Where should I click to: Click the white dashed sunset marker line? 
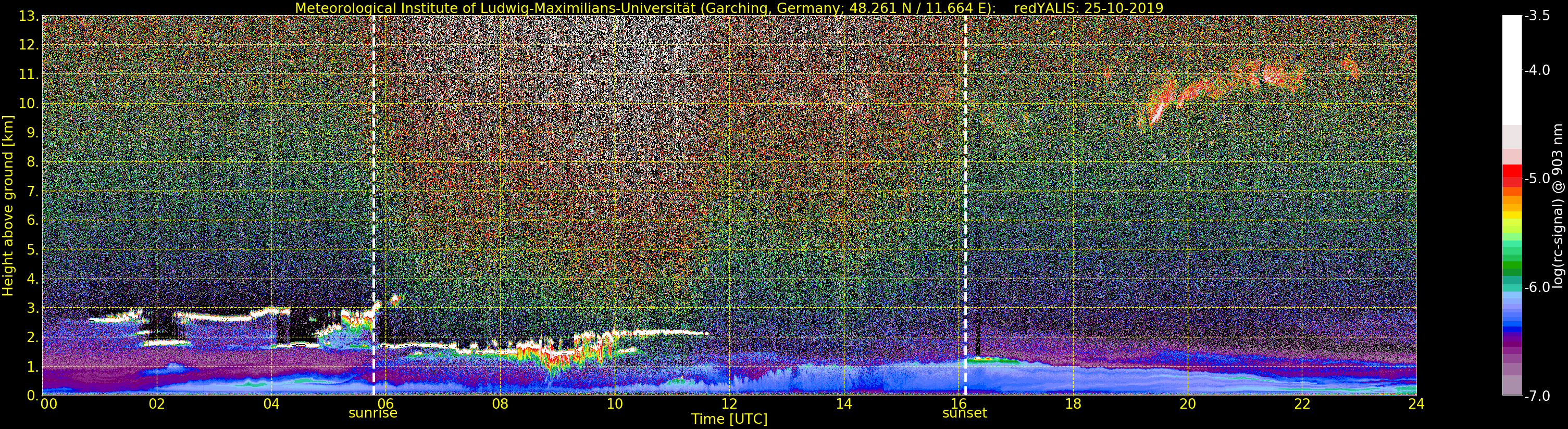coord(965,205)
